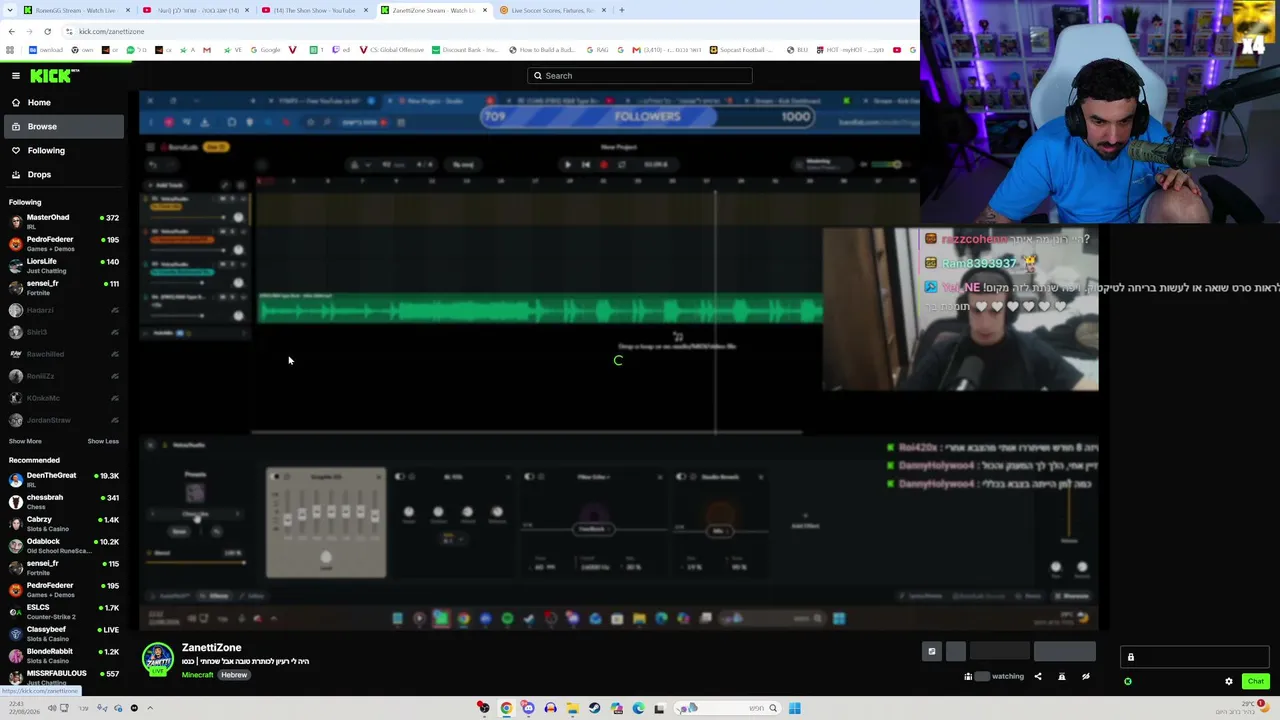1280x720 pixels.
Task: Open chessbrah recommended channel
Action: click(64, 502)
